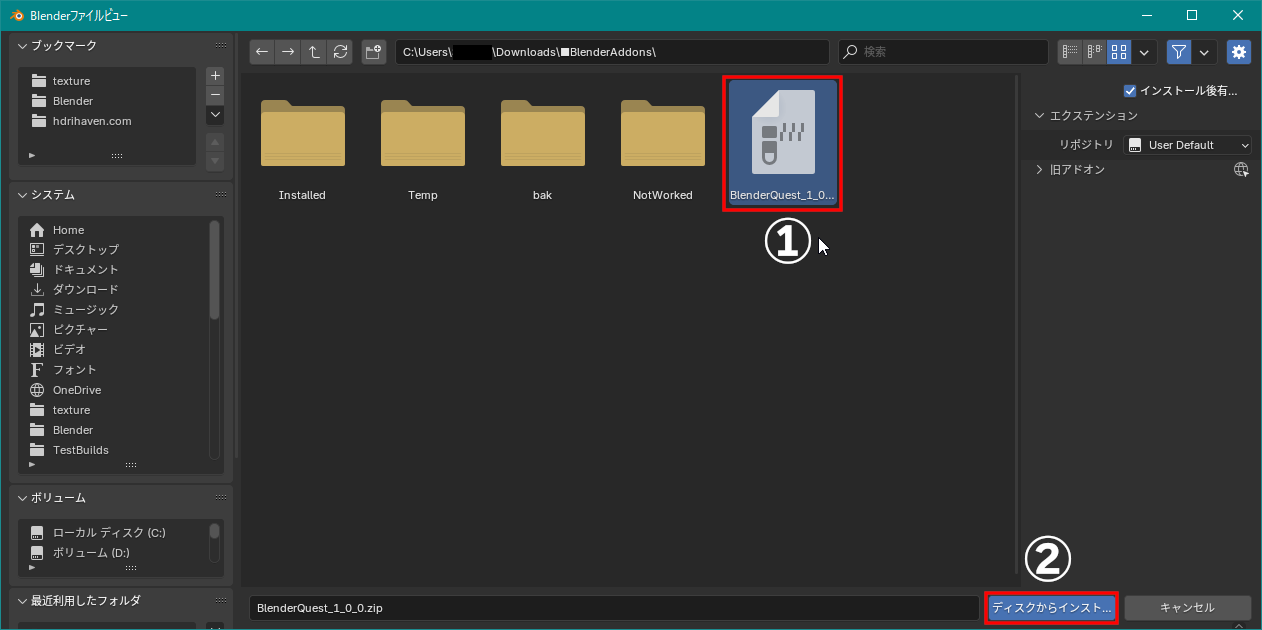Viewport: 1262px width, 630px height.
Task: Click the キャンセル button
Action: (1188, 607)
